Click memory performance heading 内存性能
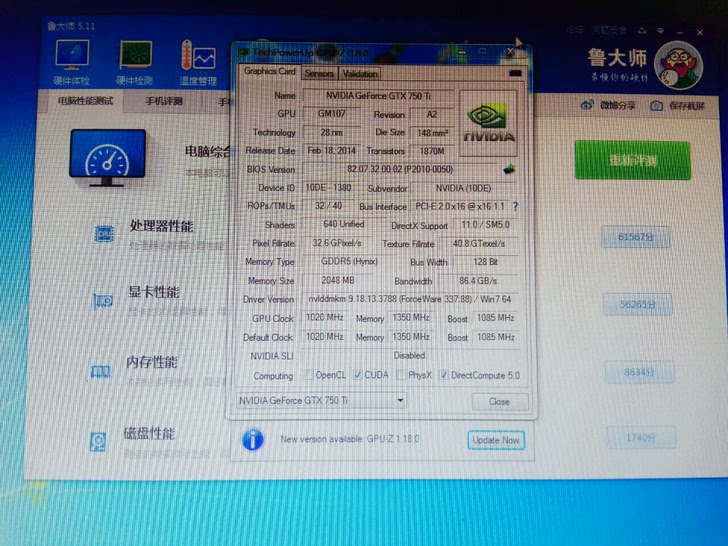 152,362
